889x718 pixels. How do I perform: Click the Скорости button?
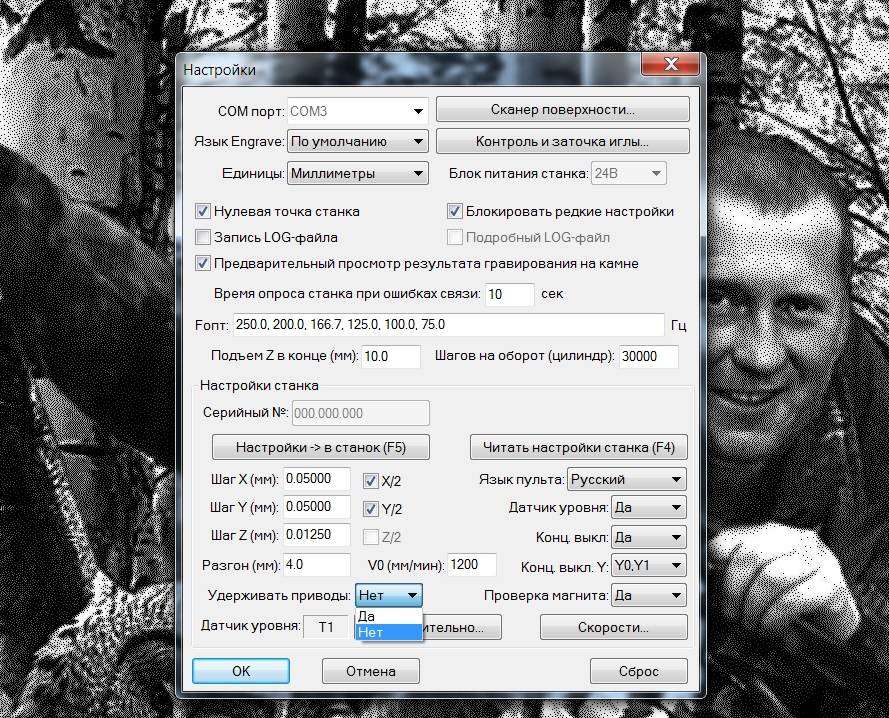click(x=614, y=627)
